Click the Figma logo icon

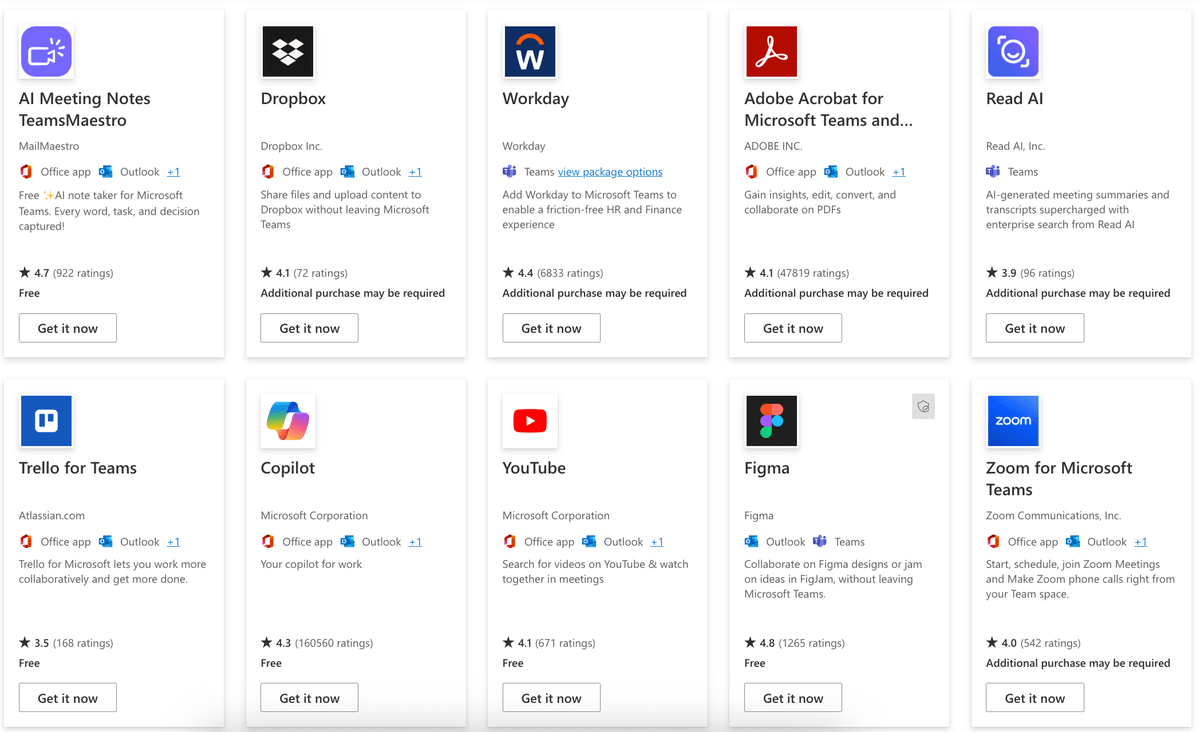(x=771, y=421)
